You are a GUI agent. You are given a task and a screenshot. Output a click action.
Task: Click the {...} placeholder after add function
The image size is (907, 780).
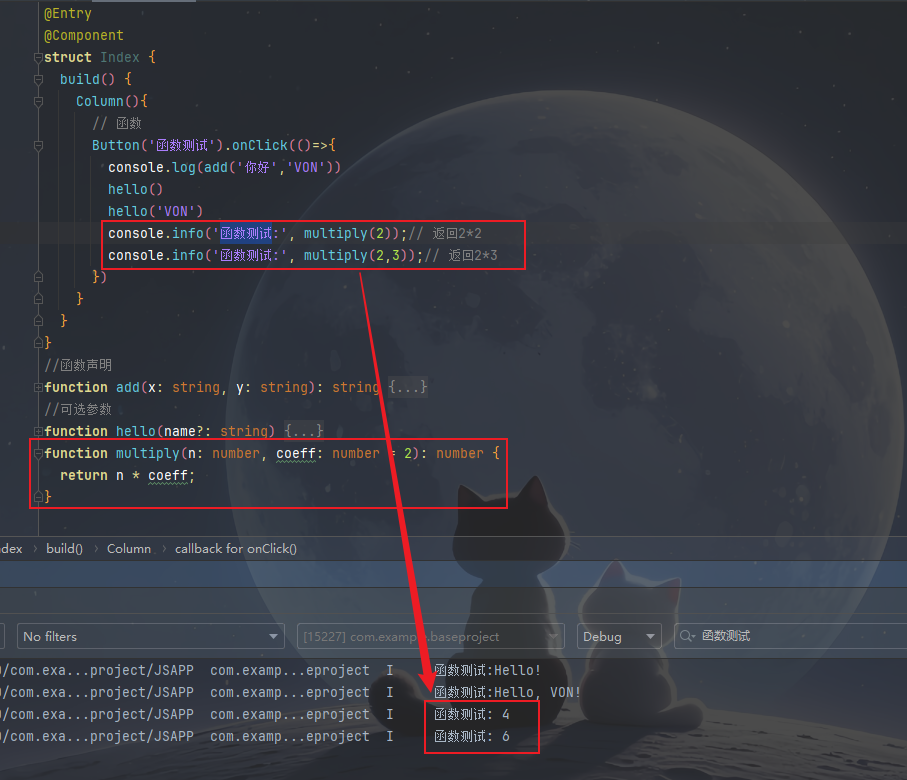pyautogui.click(x=408, y=387)
